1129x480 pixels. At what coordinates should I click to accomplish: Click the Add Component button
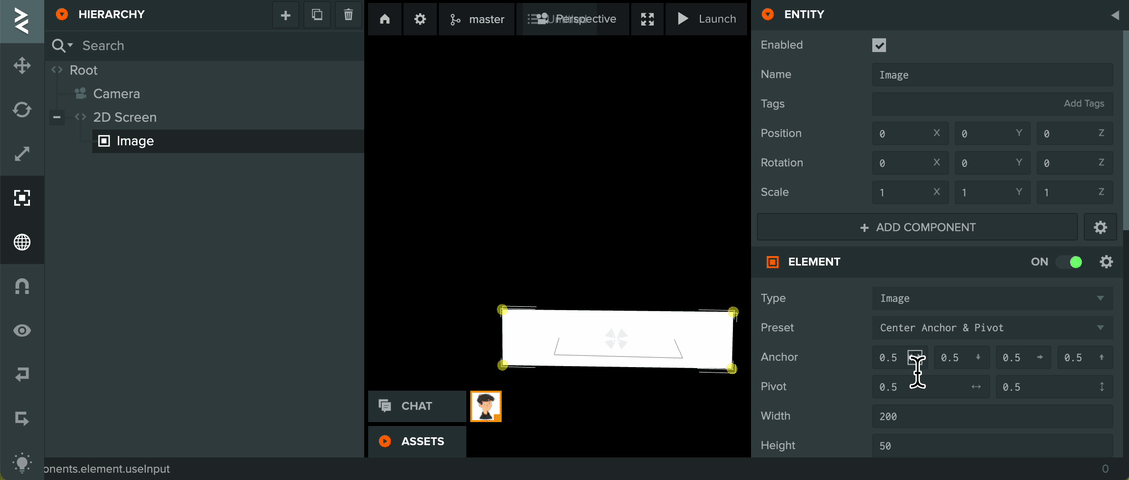(x=917, y=227)
